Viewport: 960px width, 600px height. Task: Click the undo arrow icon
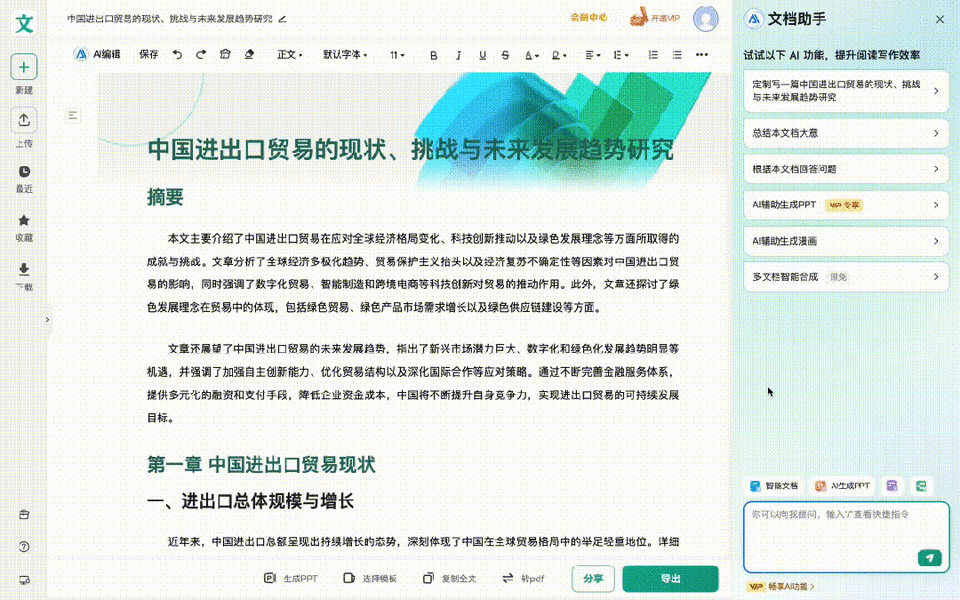tap(177, 54)
